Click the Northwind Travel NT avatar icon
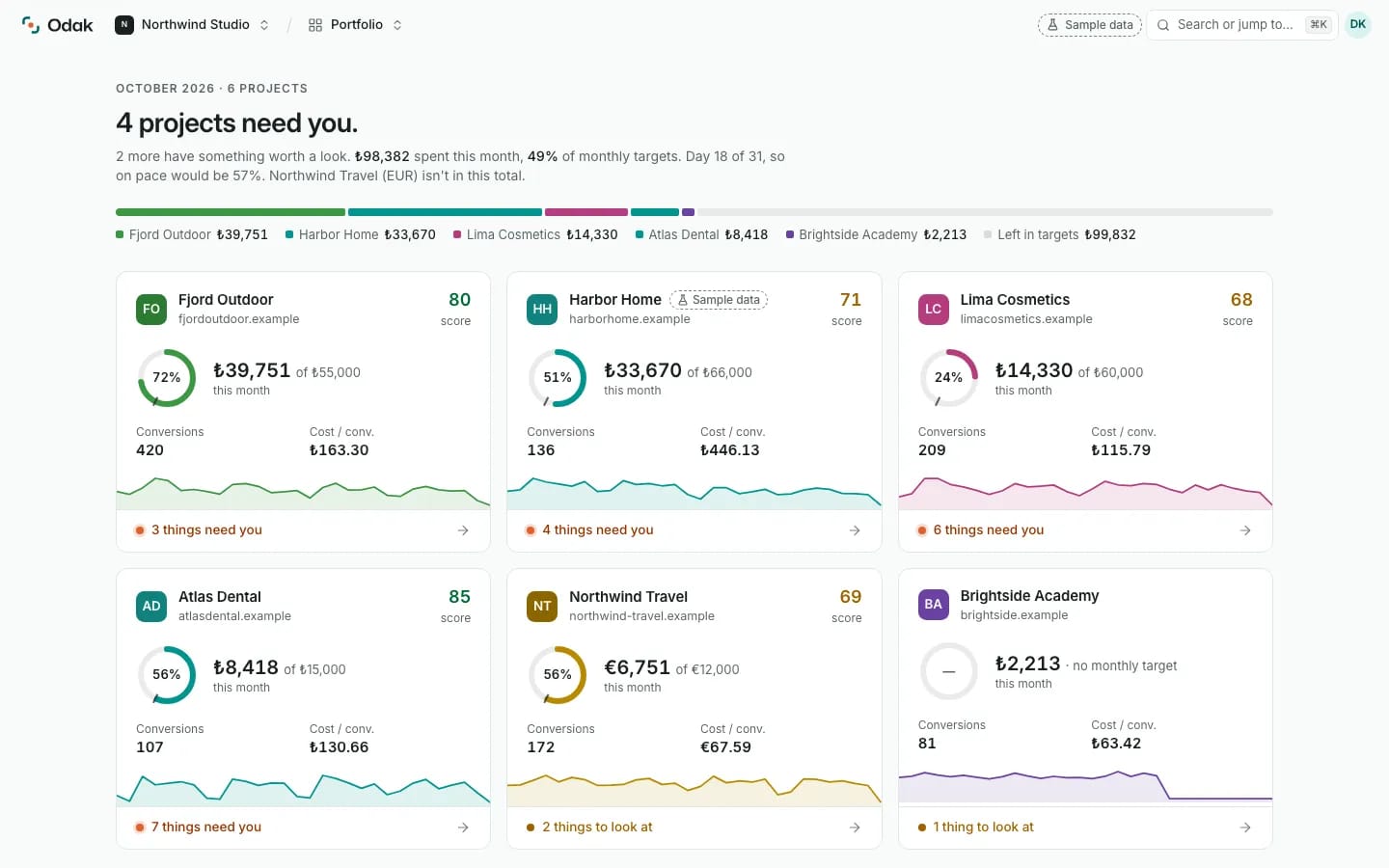This screenshot has height=868, width=1389. coord(542,606)
